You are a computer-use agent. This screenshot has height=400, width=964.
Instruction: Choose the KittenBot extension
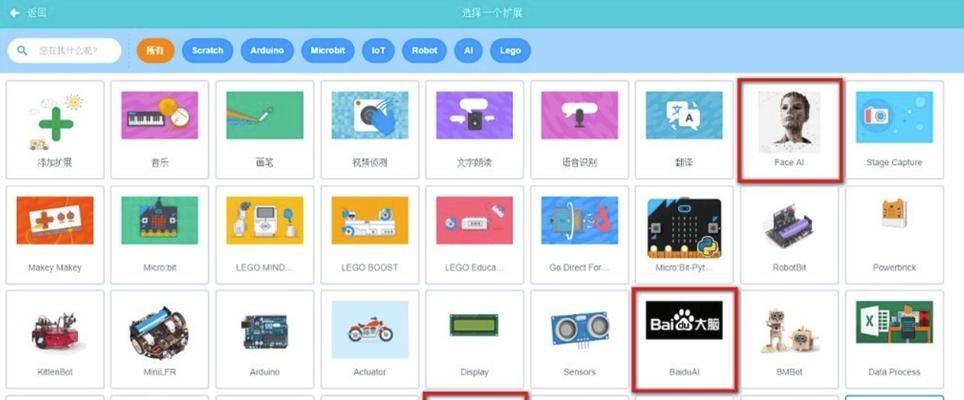point(55,339)
